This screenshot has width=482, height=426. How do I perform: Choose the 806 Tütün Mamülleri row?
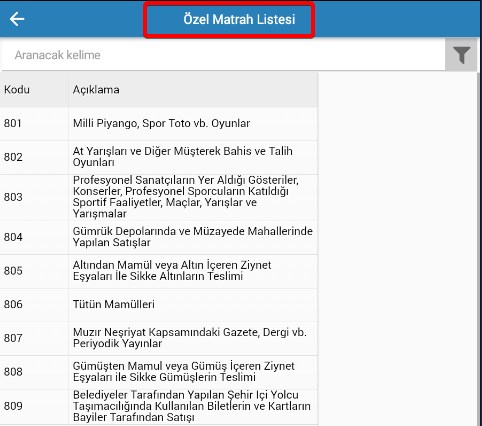(159, 305)
